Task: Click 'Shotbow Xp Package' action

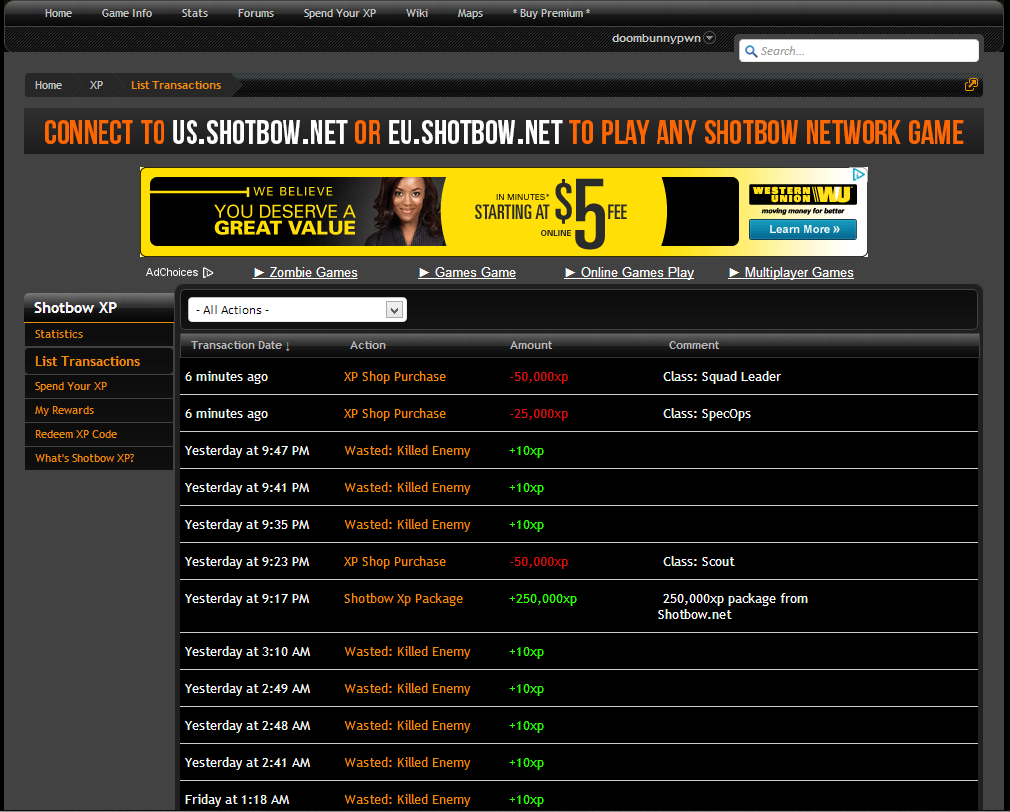Action: 403,599
